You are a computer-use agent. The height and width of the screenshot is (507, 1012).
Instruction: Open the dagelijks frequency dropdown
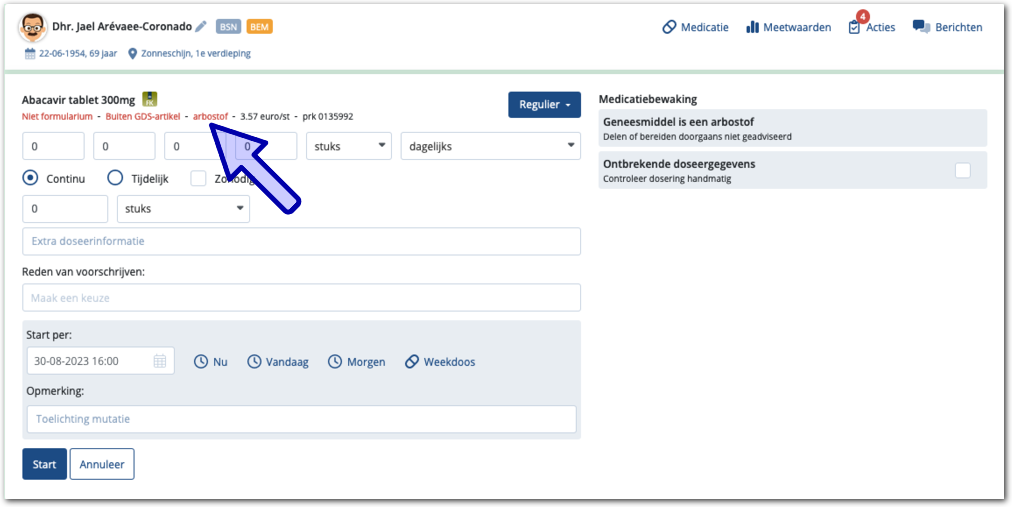click(490, 146)
